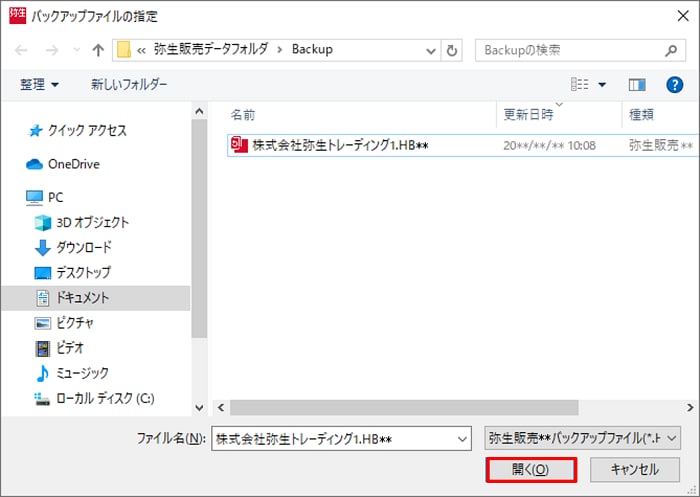
Task: Click the ローカル ディスク drive icon
Action: pos(42,399)
